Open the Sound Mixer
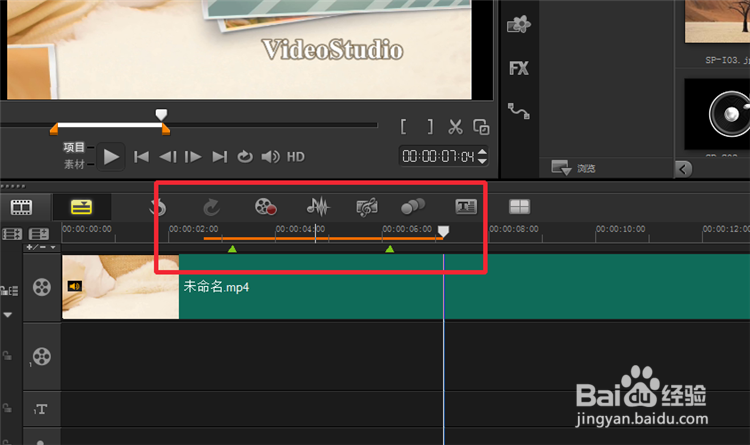Screen dimensions: 750x445 (x=318, y=207)
